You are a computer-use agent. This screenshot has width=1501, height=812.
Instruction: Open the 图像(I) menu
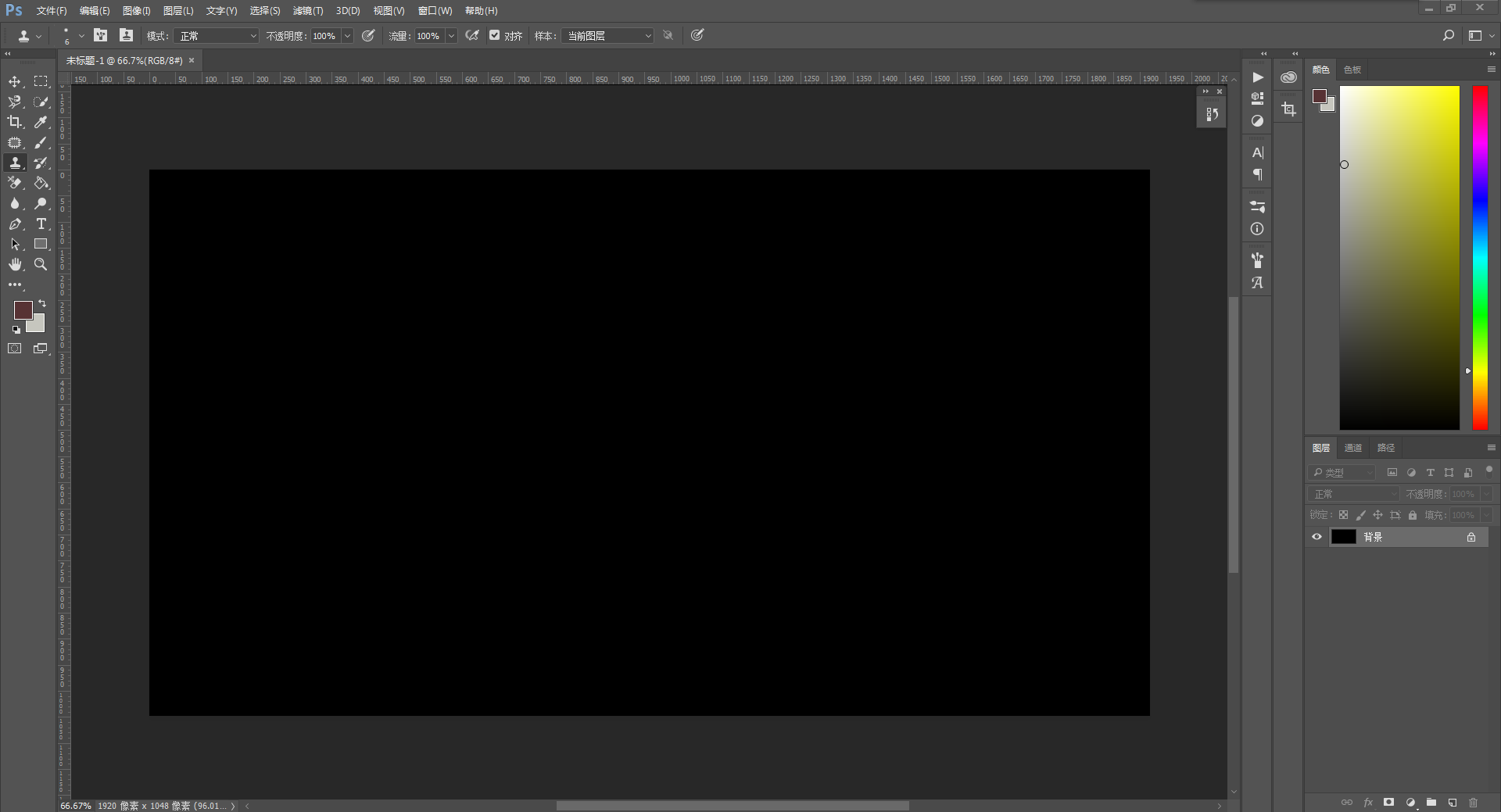pos(136,11)
